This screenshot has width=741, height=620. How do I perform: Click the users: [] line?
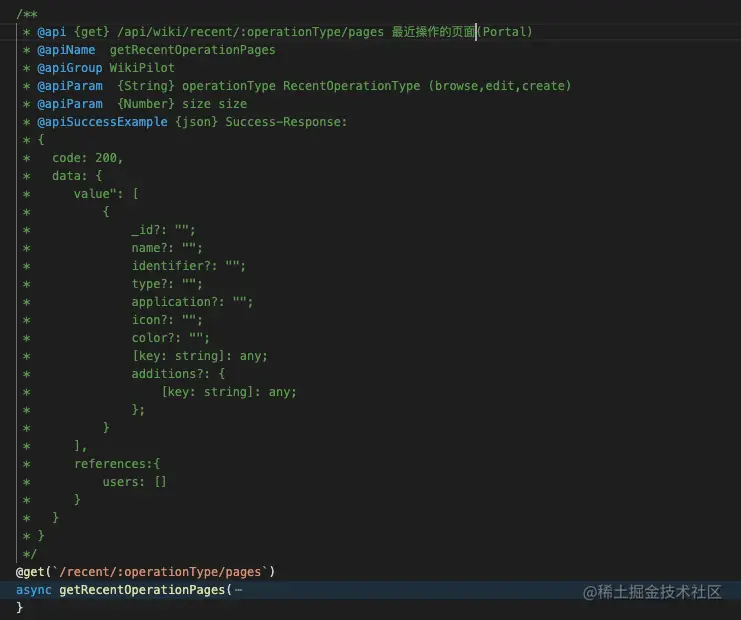pyautogui.click(x=135, y=482)
